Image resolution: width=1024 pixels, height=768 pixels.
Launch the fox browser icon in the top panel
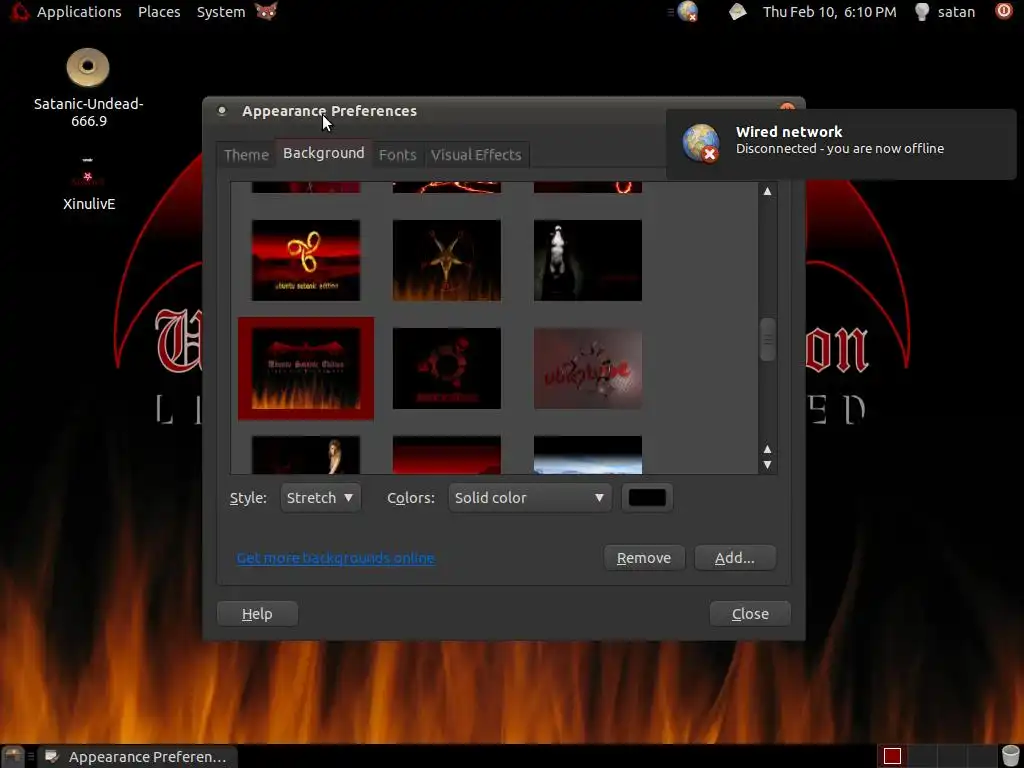(266, 11)
